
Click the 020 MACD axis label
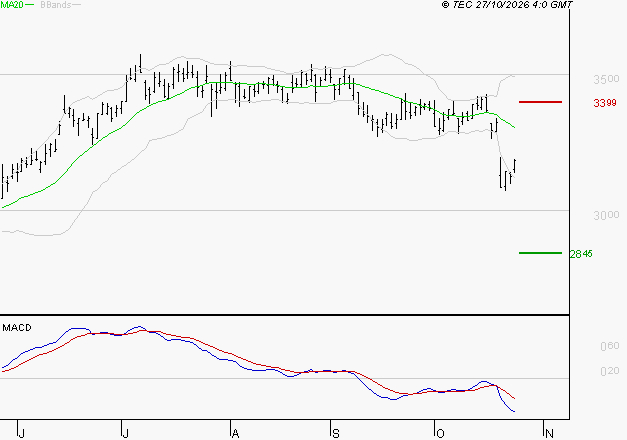[609, 371]
